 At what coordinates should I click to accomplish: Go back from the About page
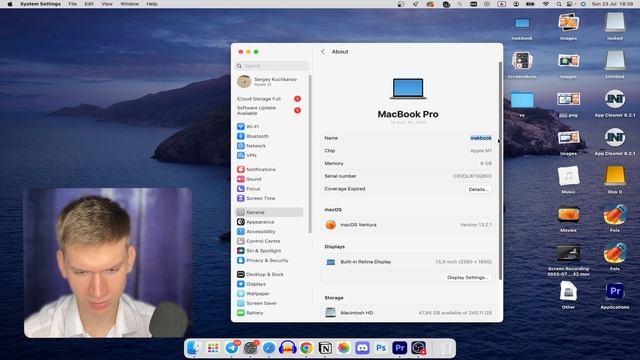(x=323, y=52)
